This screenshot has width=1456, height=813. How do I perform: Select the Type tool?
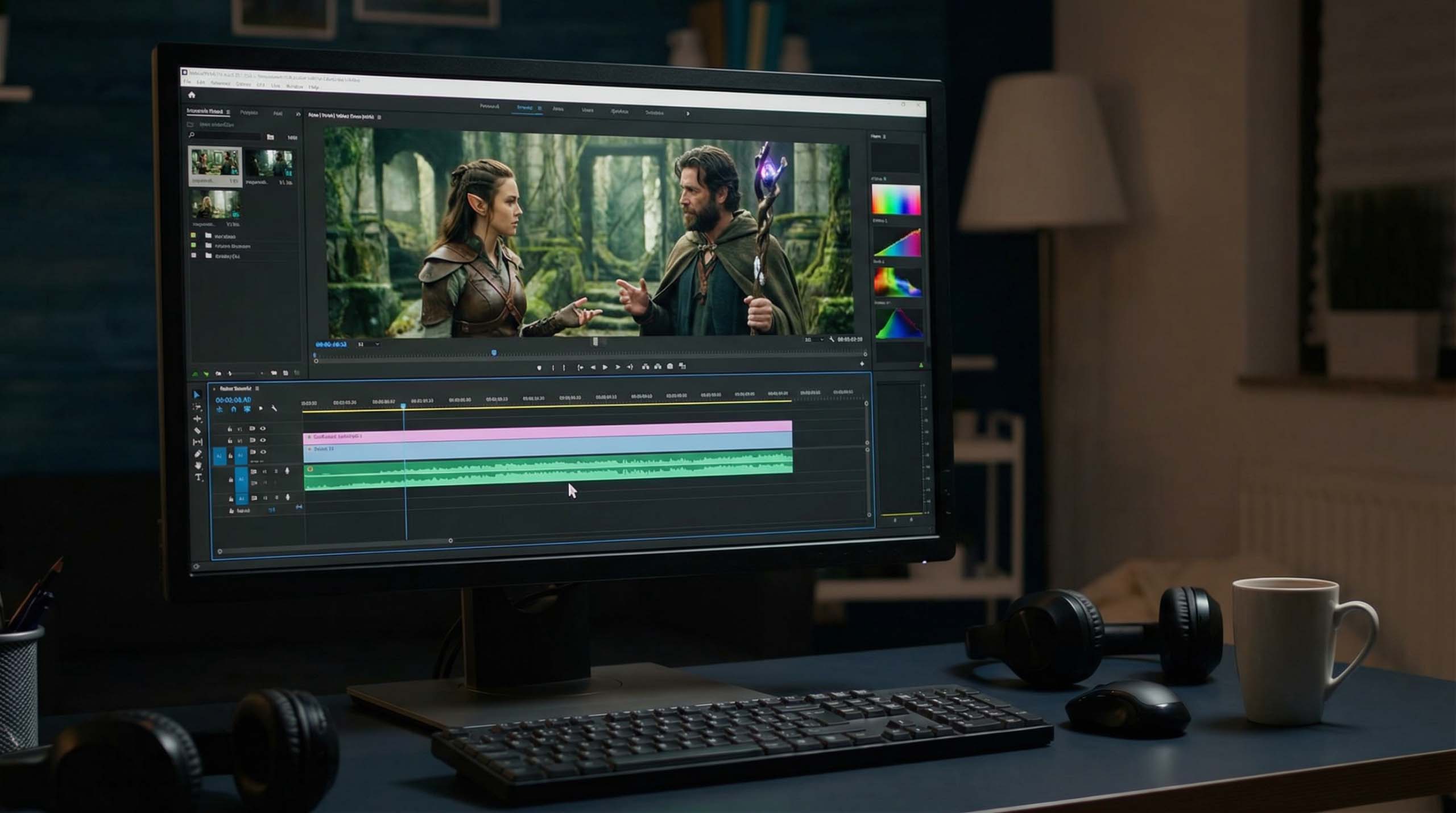(198, 478)
